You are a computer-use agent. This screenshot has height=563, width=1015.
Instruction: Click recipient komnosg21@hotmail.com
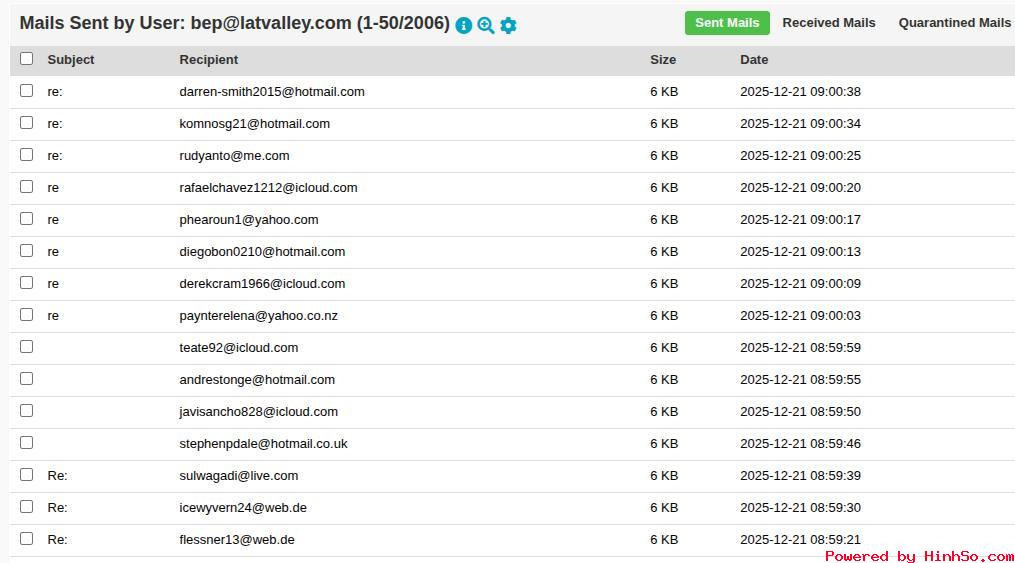click(x=254, y=124)
